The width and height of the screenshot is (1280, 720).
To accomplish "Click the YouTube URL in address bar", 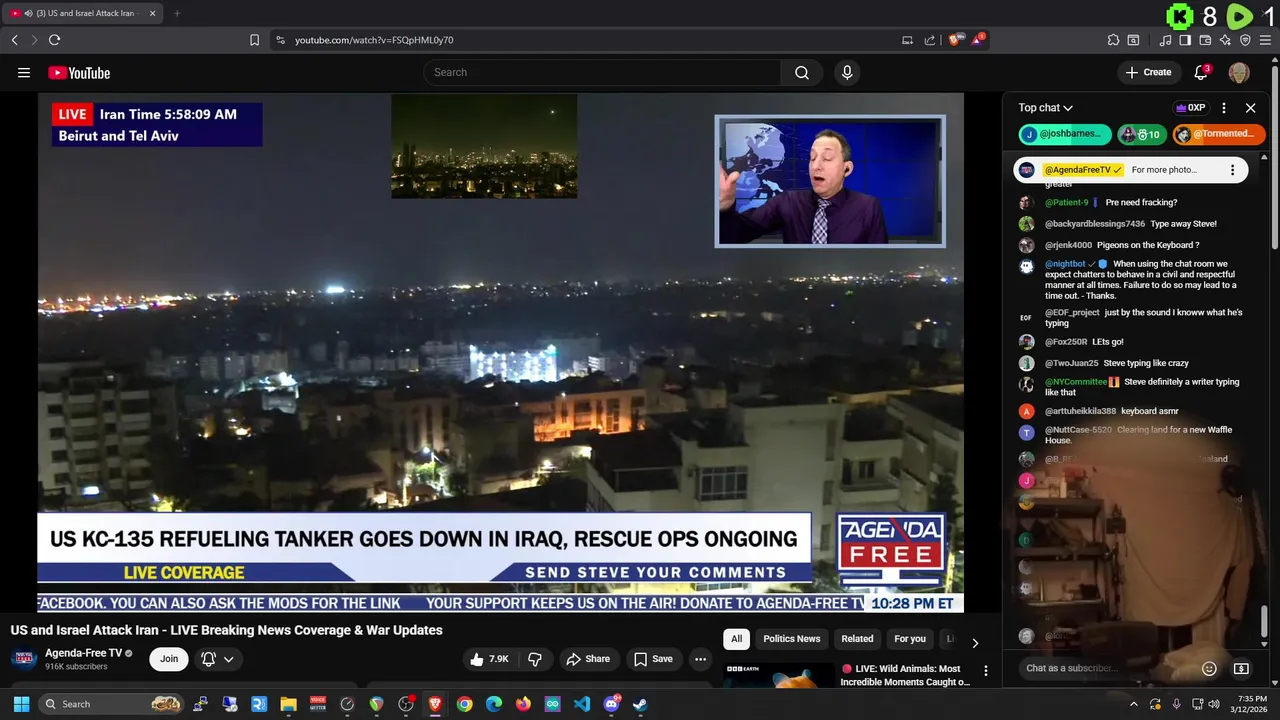I will pos(374,40).
